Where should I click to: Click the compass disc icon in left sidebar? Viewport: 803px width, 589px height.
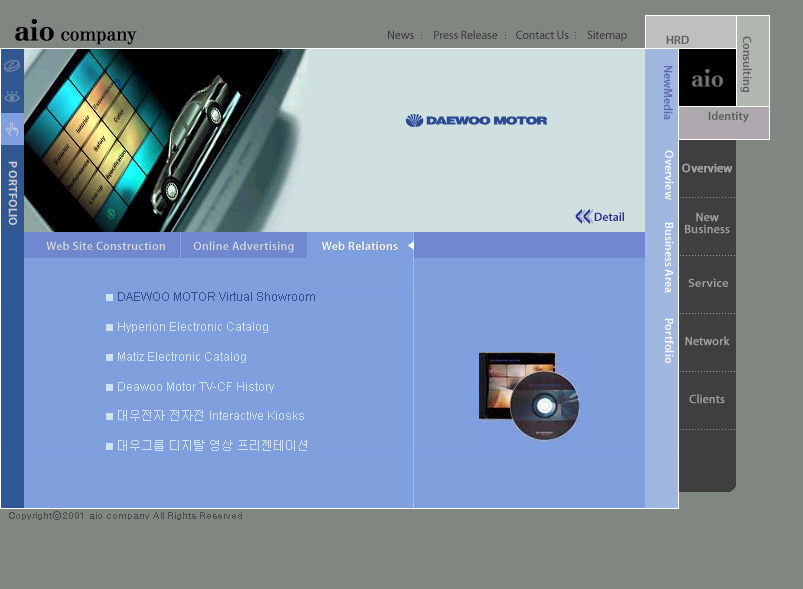click(12, 66)
